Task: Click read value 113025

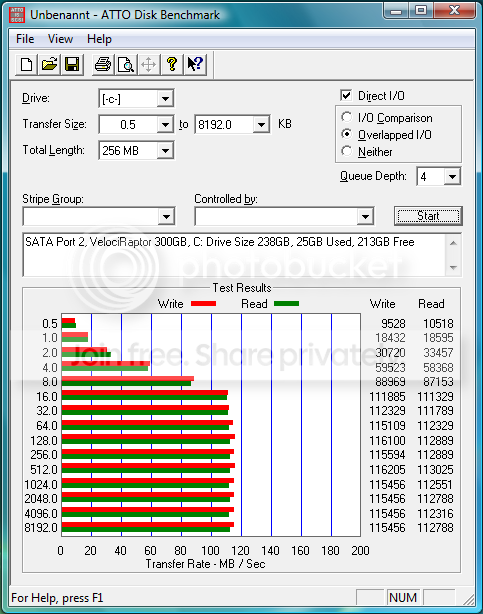Action: 435,469
